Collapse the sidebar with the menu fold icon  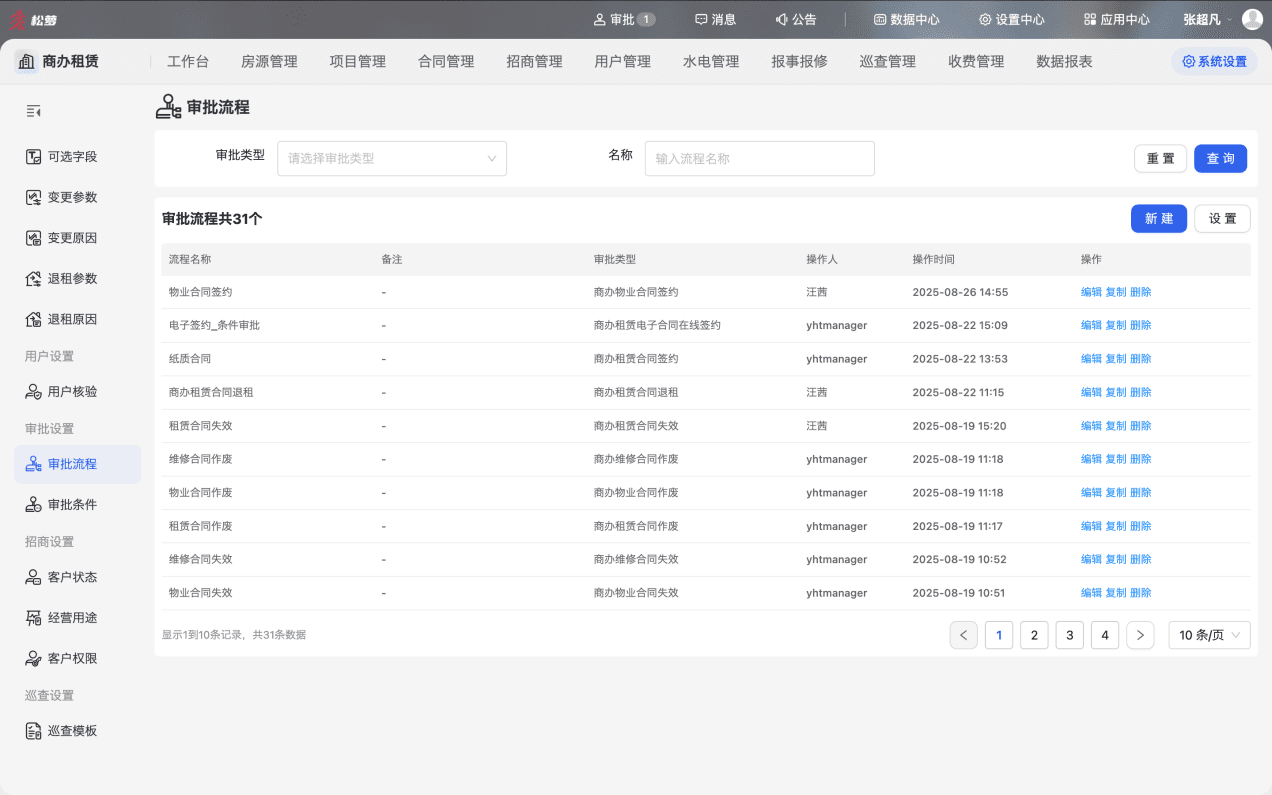(33, 111)
